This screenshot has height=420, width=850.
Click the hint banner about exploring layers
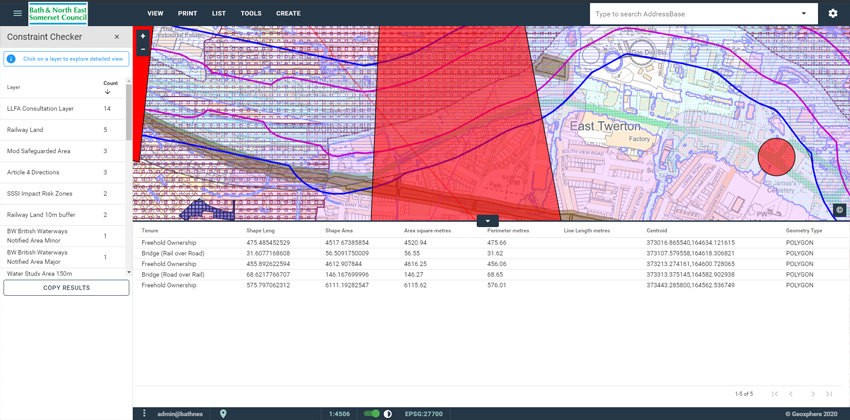coord(66,59)
